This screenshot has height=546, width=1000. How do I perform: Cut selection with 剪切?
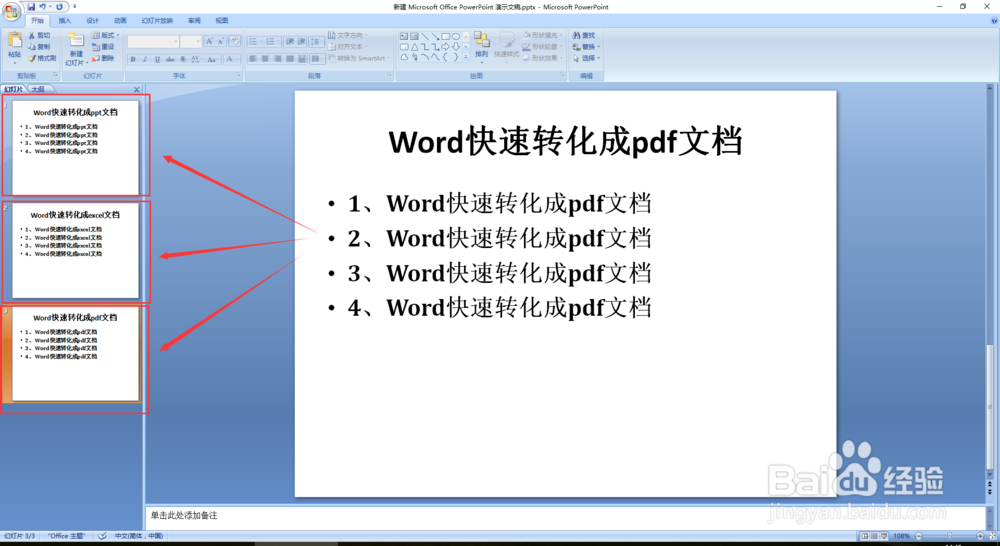coord(39,36)
